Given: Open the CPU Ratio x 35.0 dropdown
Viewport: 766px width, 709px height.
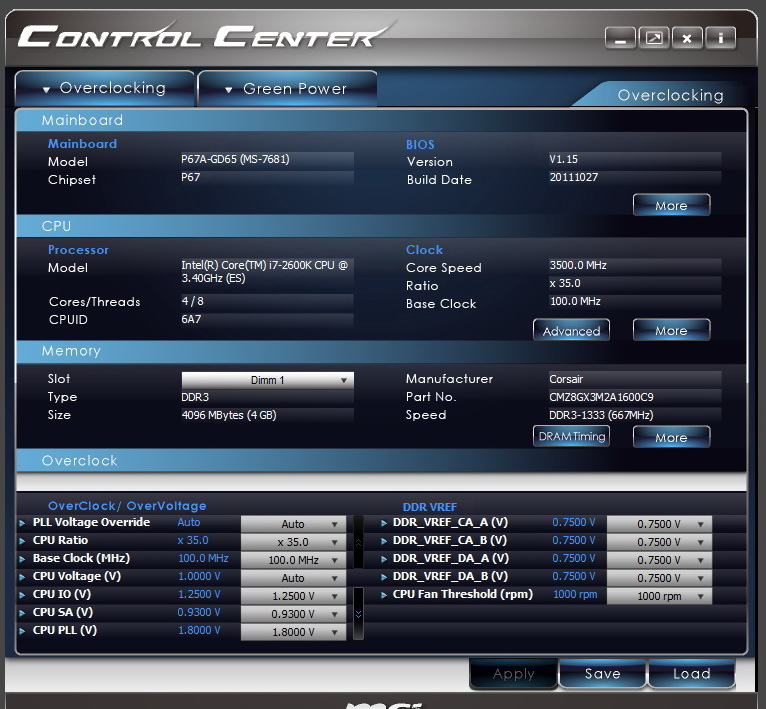Looking at the screenshot, I should 293,542.
